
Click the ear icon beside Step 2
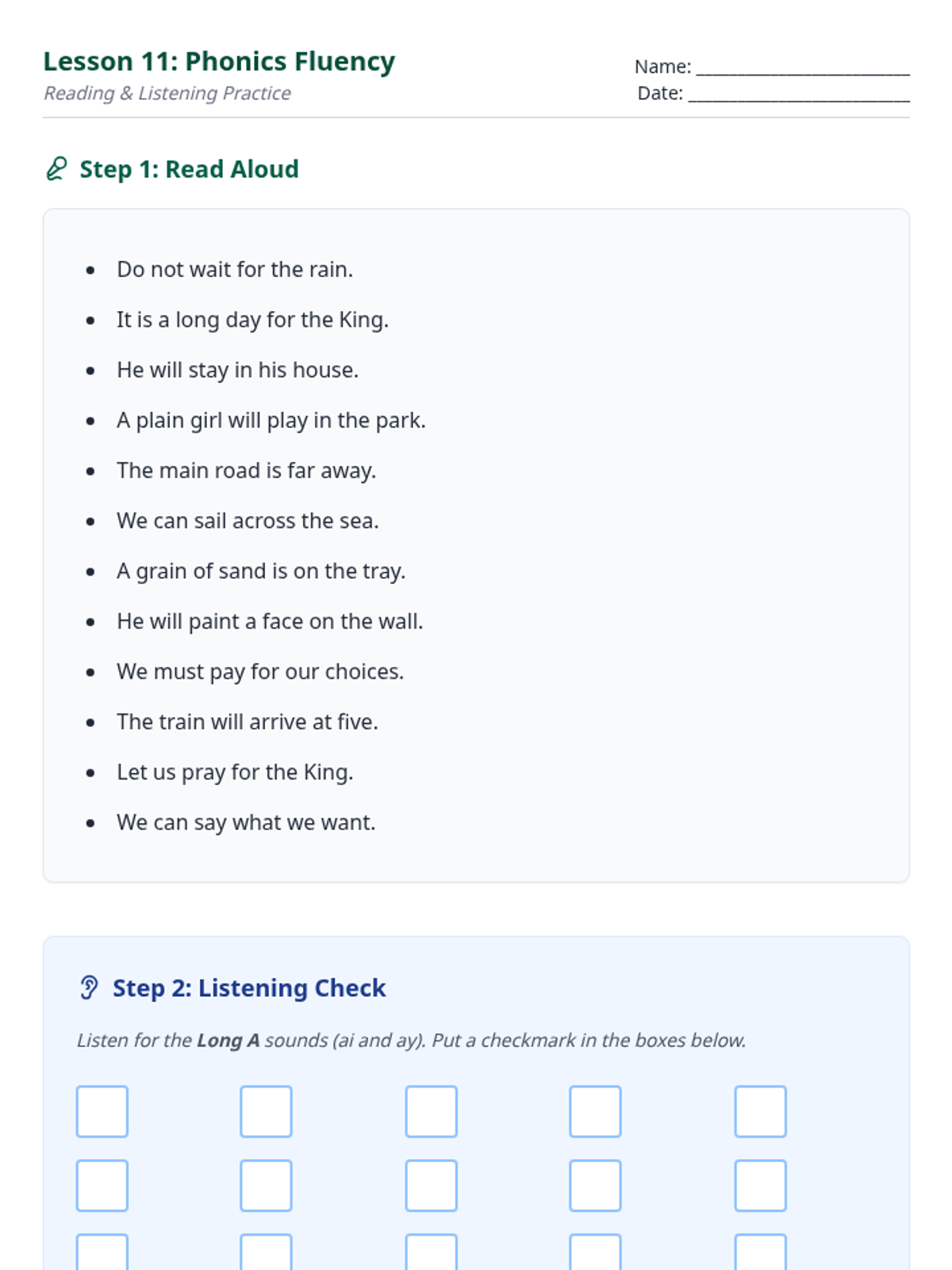tap(89, 987)
